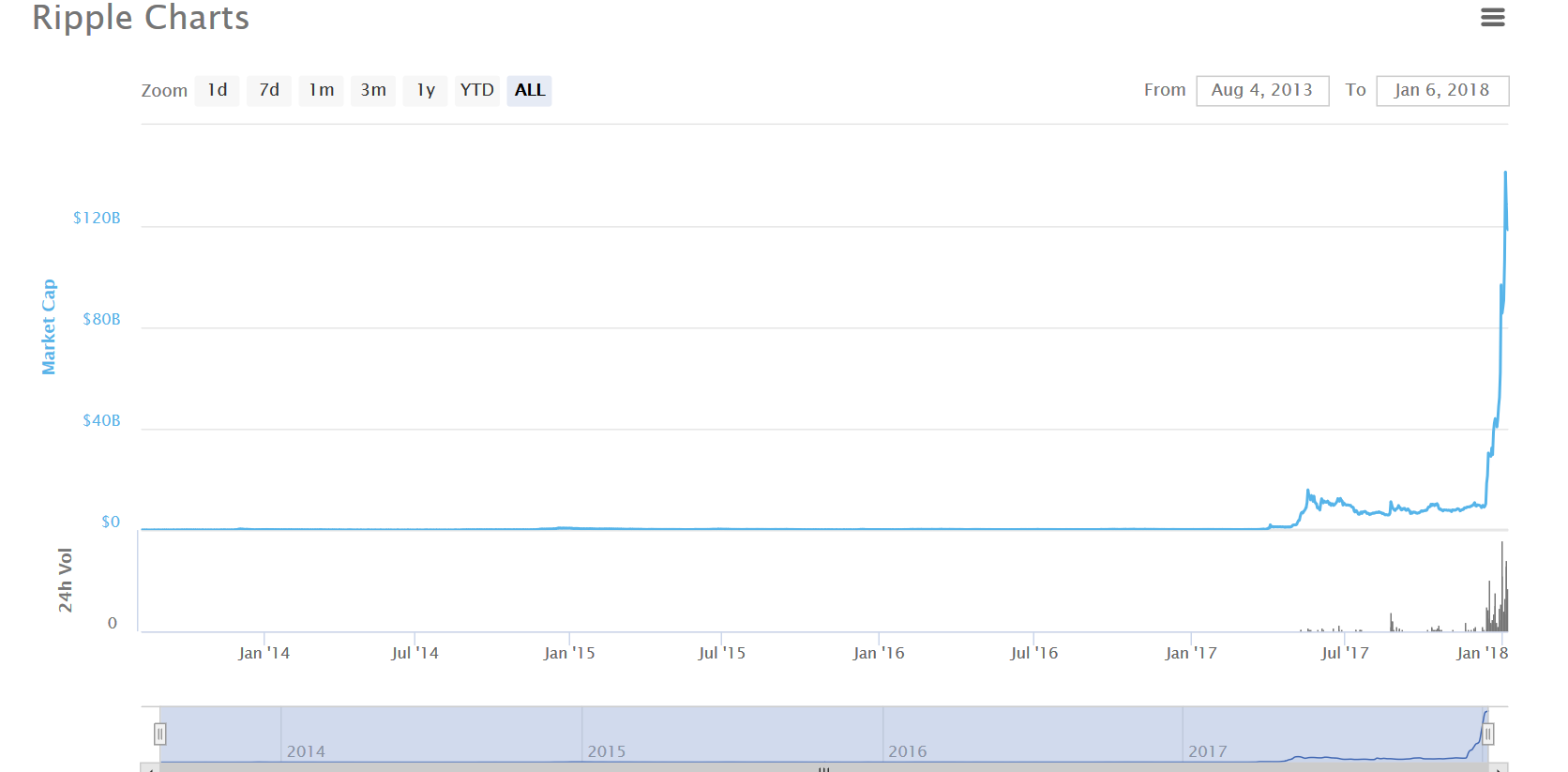This screenshot has width=1568, height=772.
Task: Click the market cap peak near Jan '18
Action: [x=1505, y=174]
